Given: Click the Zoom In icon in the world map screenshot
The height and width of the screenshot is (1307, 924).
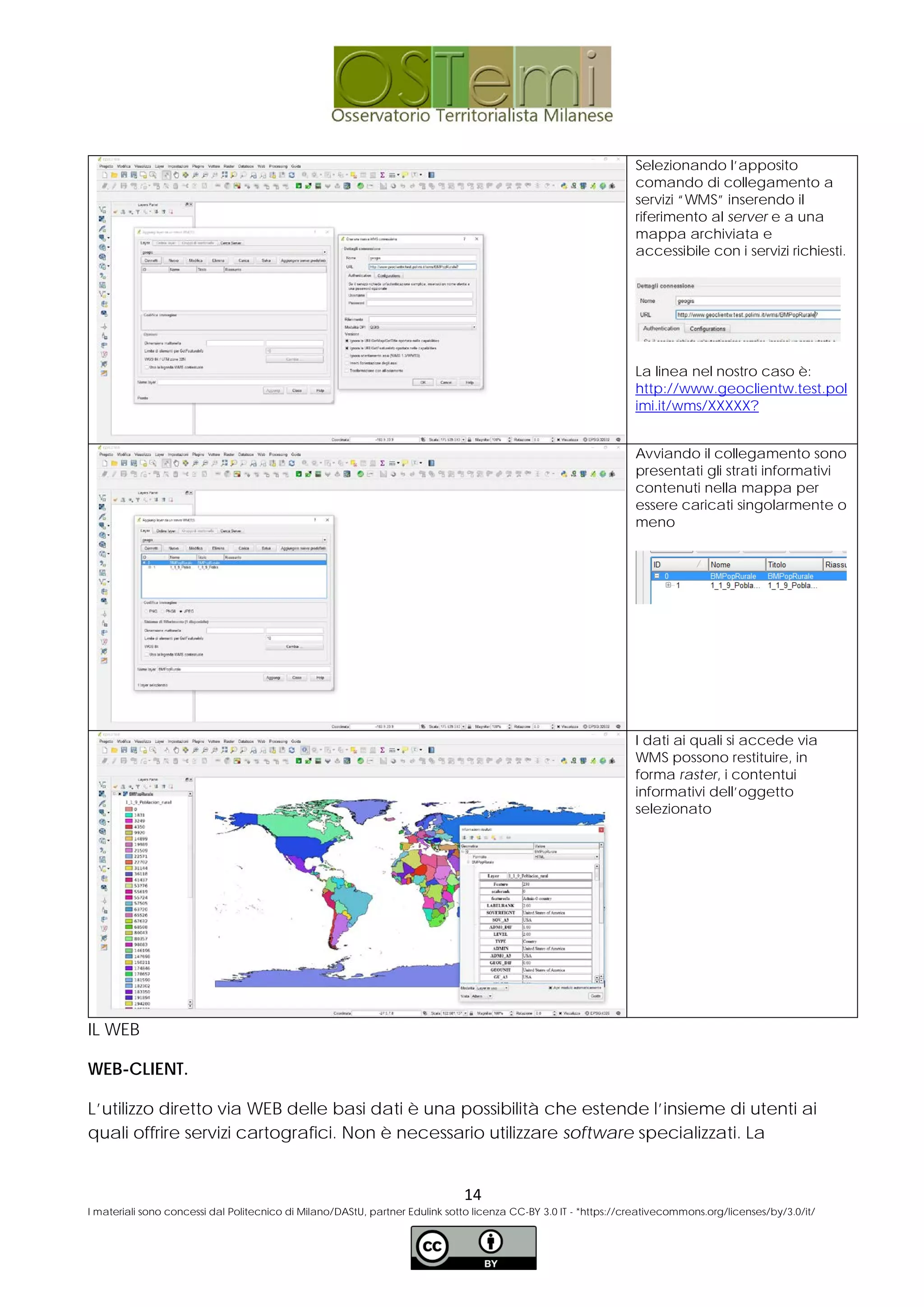Looking at the screenshot, I should tap(196, 750).
